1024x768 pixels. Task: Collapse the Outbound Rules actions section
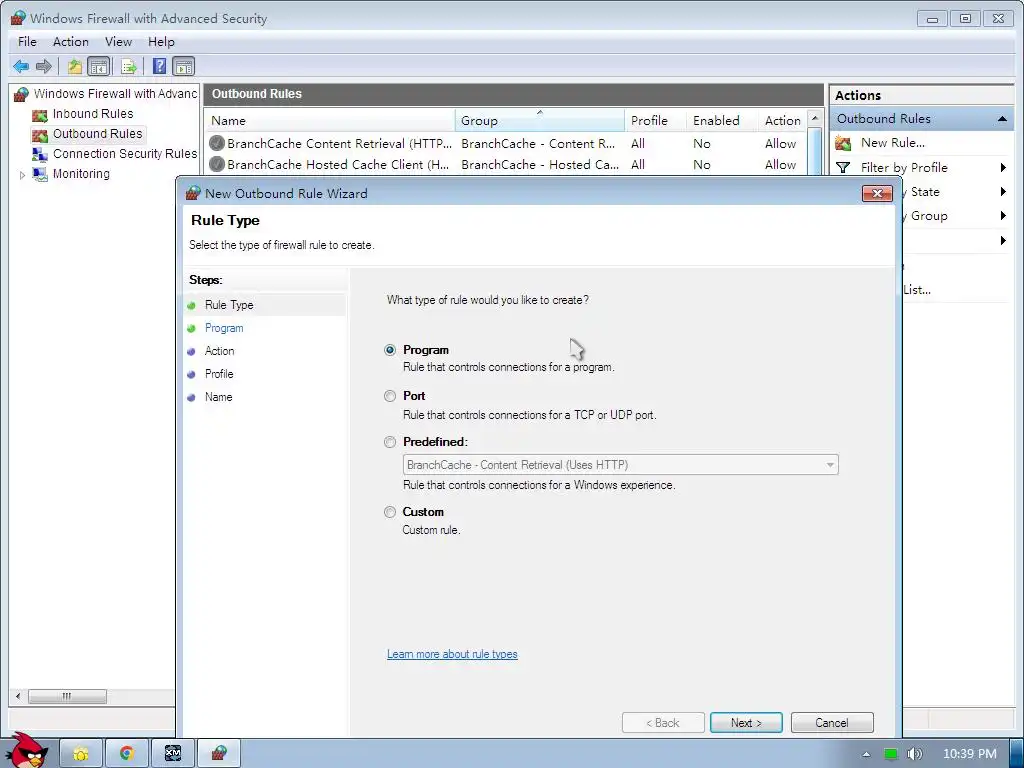[1002, 119]
